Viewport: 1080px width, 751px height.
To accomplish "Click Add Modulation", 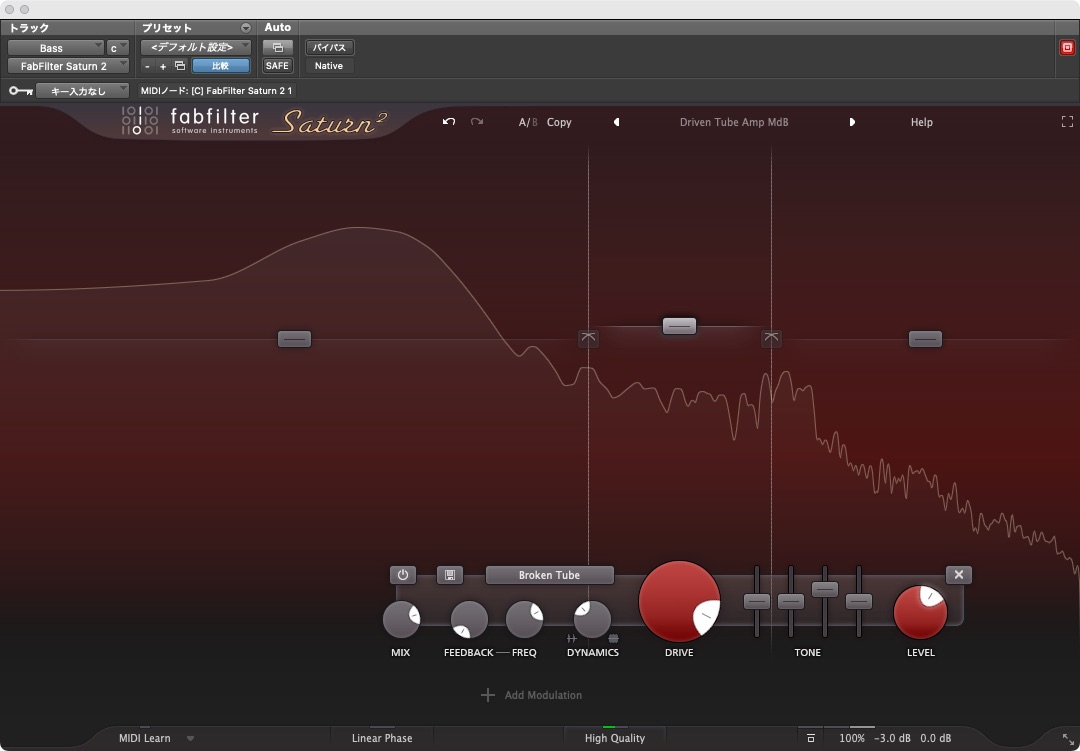I will click(x=532, y=695).
